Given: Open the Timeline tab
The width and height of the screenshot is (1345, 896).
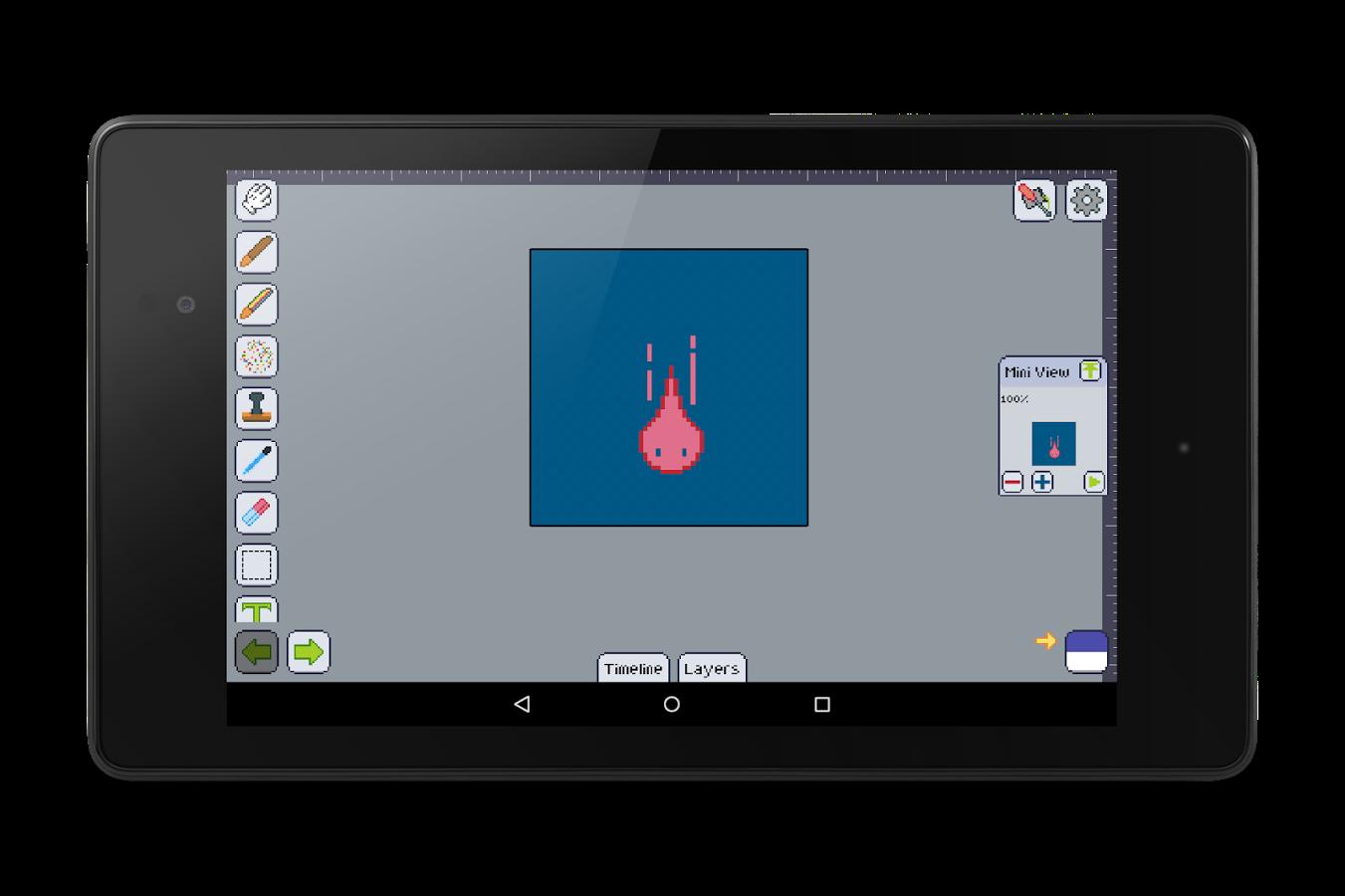Looking at the screenshot, I should (633, 668).
